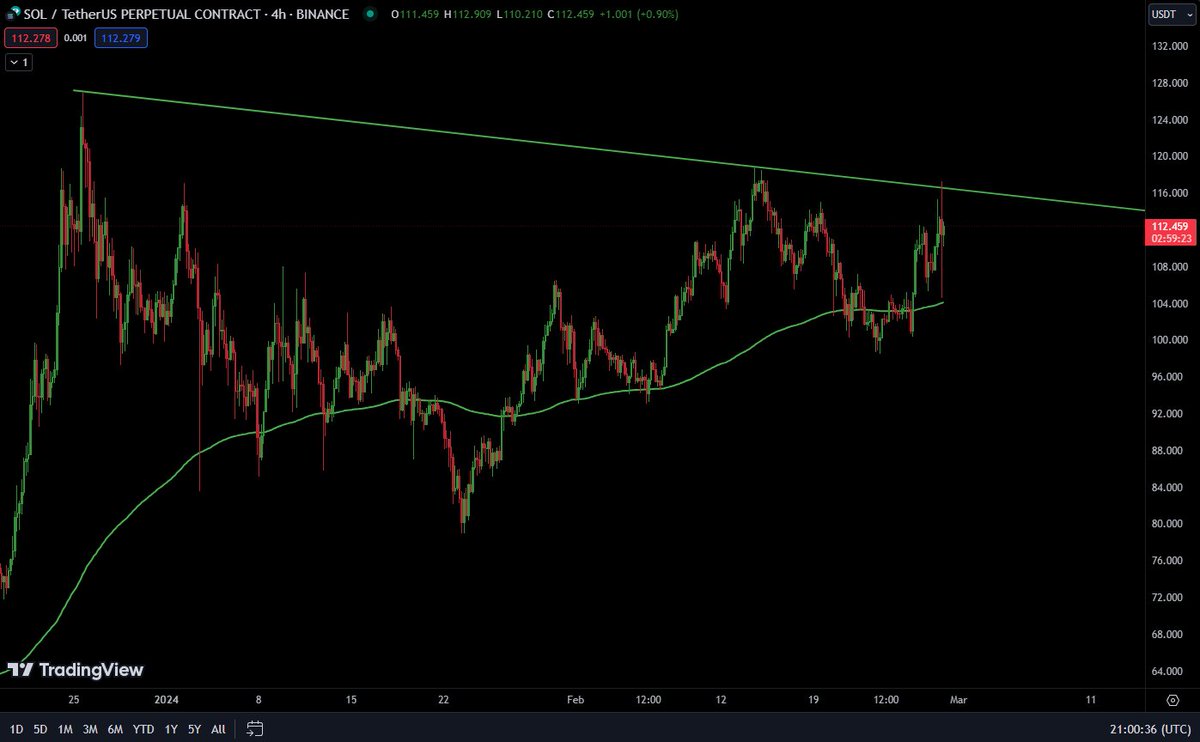Viewport: 1200px width, 742px height.
Task: Open the go-to-date calendar icon
Action: click(255, 728)
